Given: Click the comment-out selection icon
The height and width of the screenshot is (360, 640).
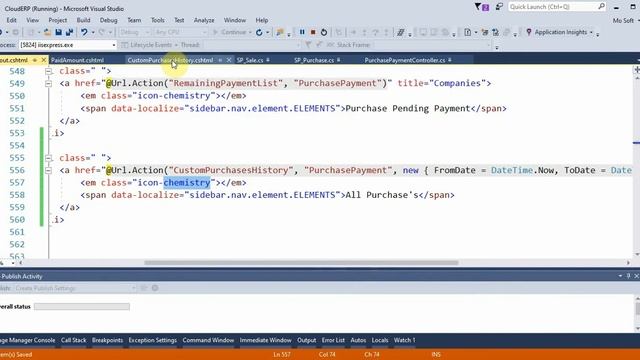Looking at the screenshot, I should tap(401, 32).
